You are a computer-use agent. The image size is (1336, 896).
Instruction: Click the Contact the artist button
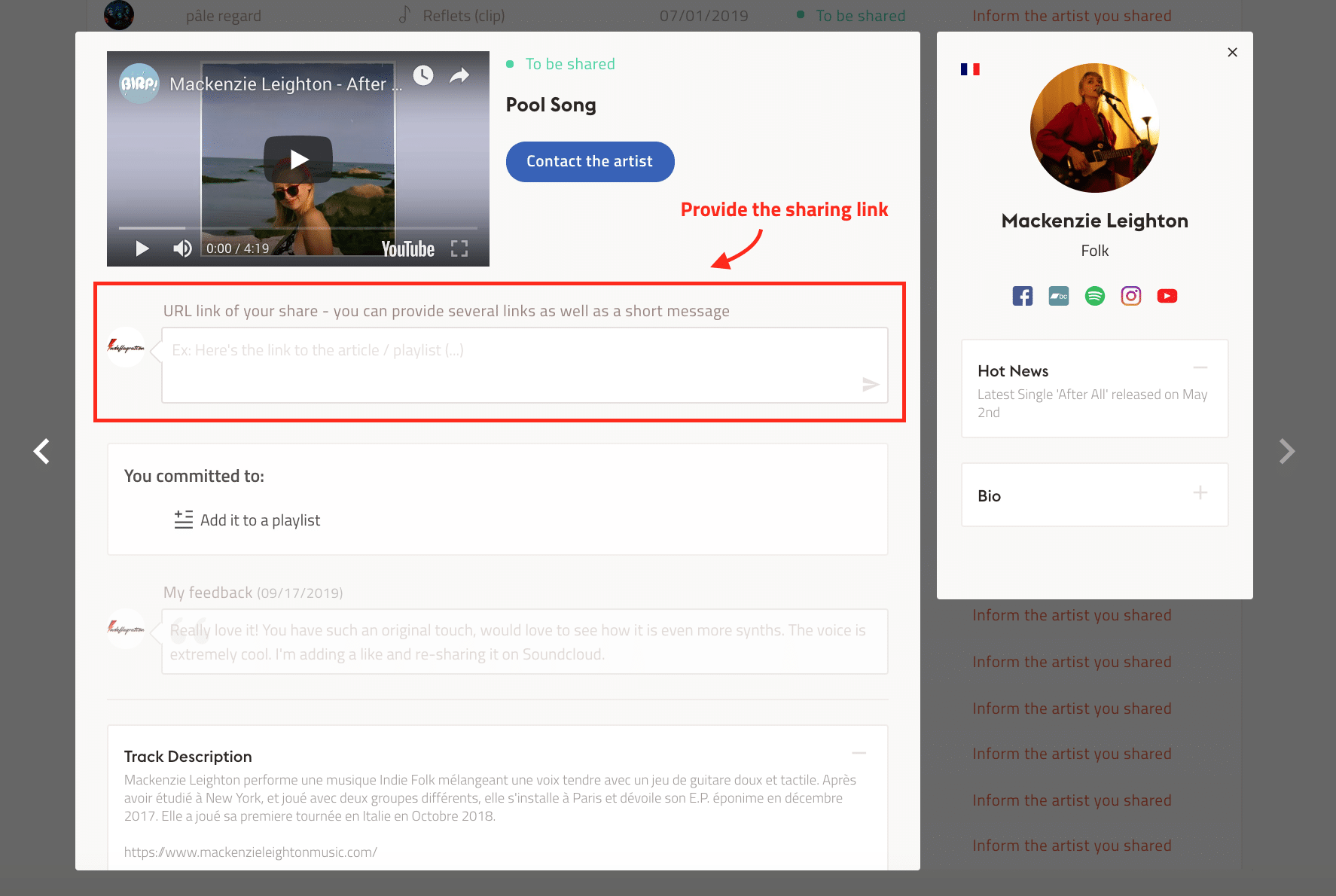tap(590, 162)
